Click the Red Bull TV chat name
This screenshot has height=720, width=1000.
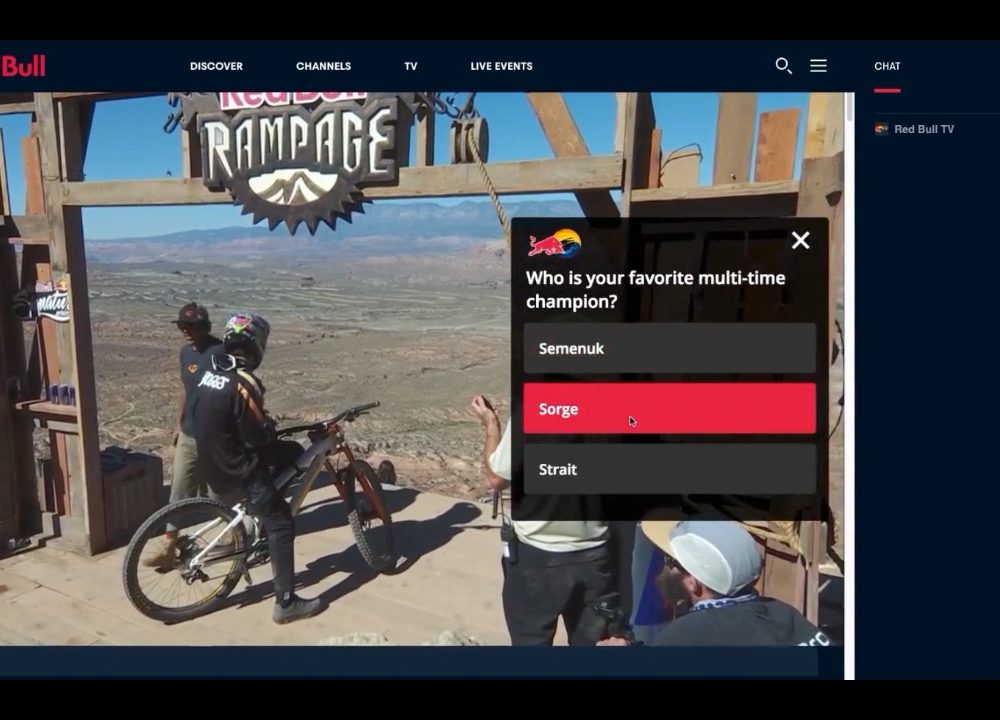[924, 129]
